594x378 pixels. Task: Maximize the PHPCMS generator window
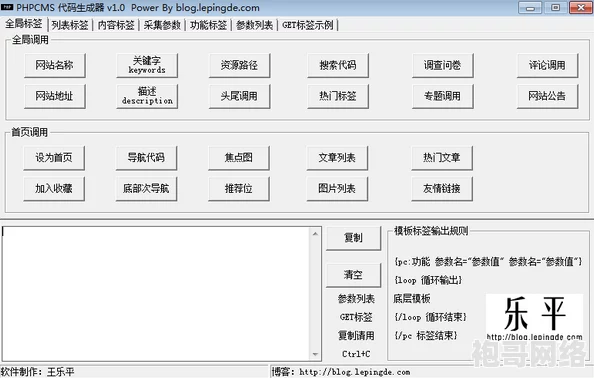pyautogui.click(x=555, y=8)
